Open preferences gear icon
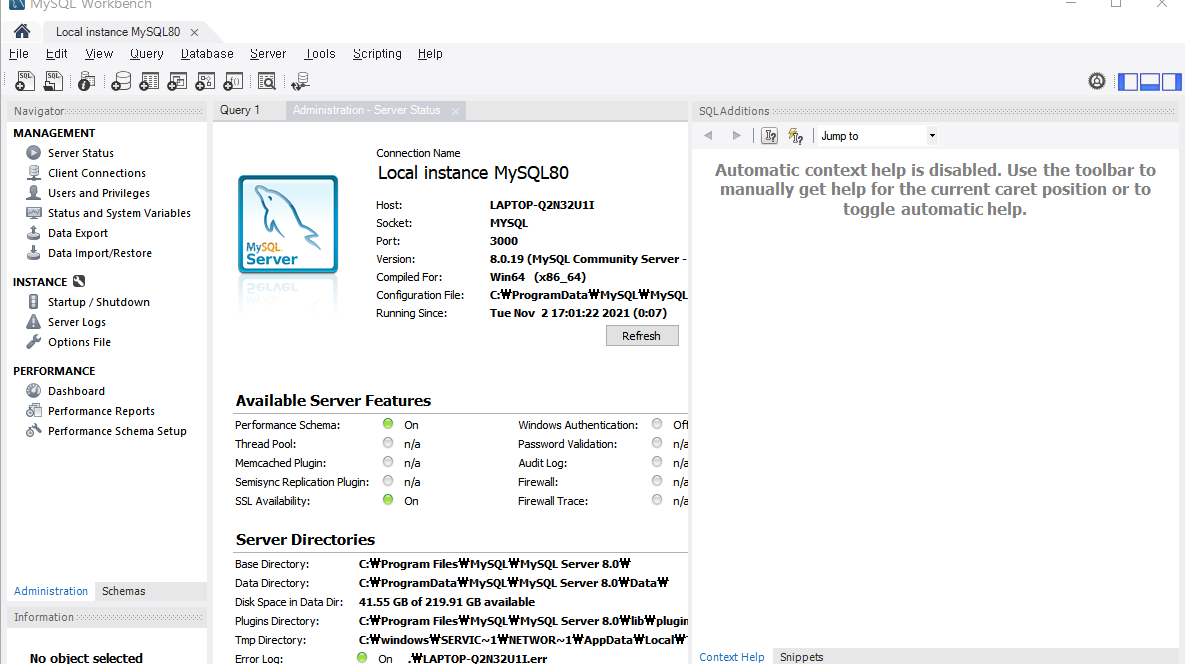 [1097, 81]
